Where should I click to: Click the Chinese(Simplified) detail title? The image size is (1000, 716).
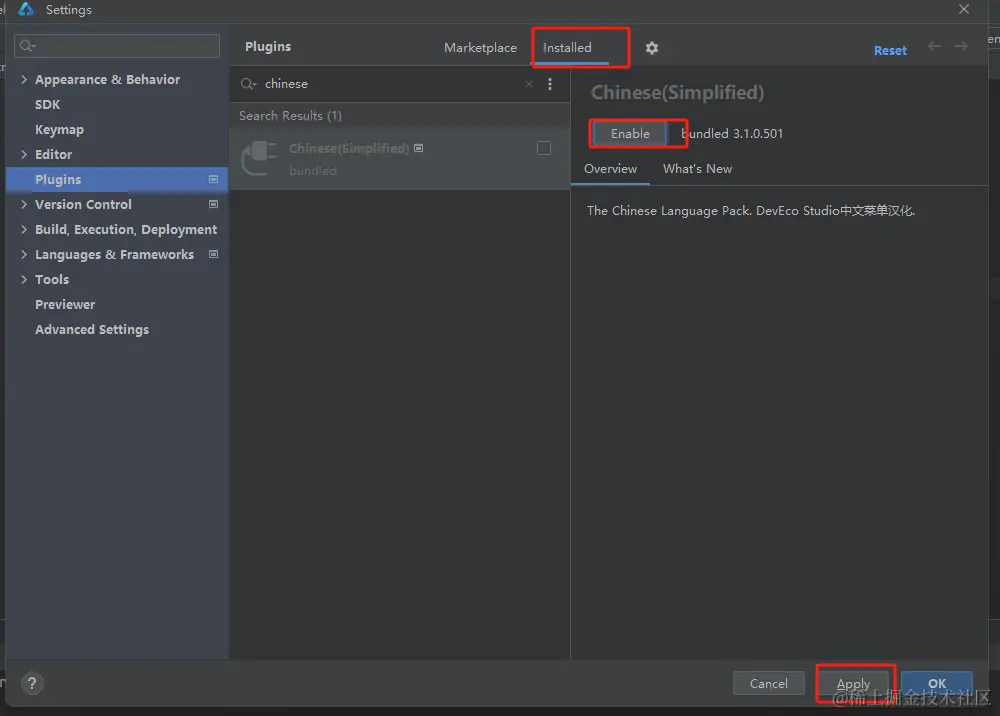click(677, 93)
